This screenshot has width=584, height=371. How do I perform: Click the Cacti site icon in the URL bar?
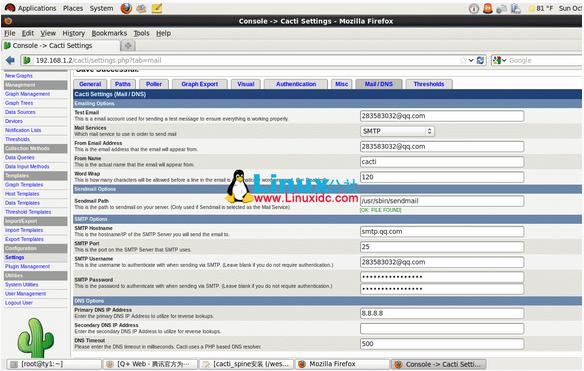27,60
